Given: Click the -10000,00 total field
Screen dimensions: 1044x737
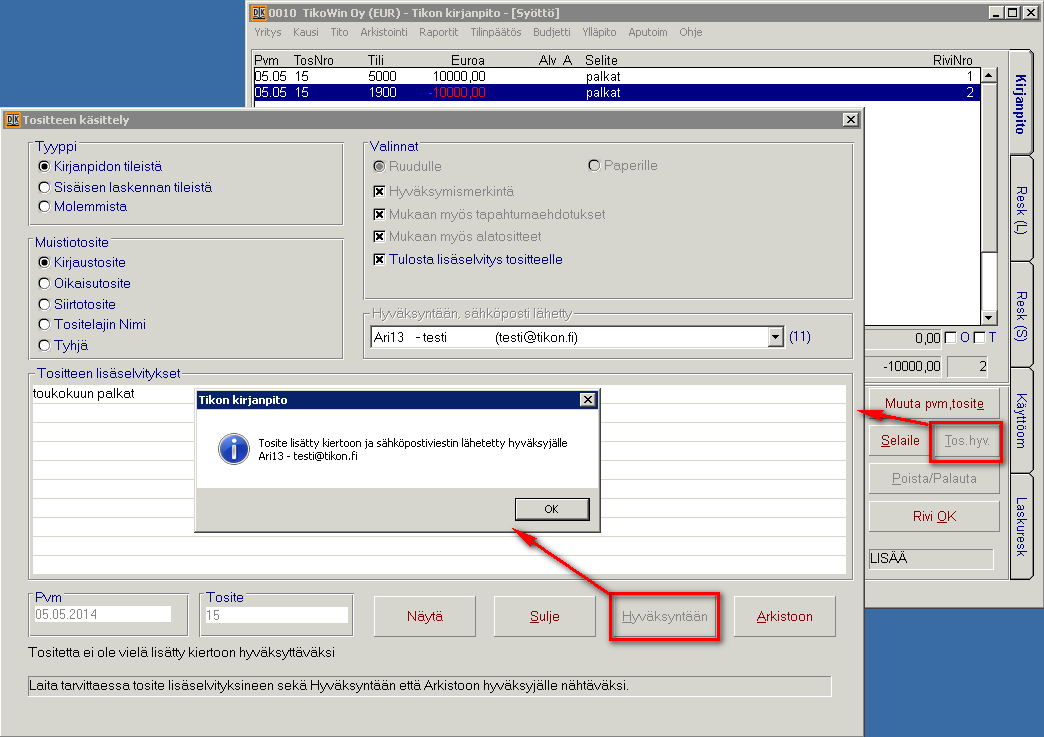Looking at the screenshot, I should point(904,366).
